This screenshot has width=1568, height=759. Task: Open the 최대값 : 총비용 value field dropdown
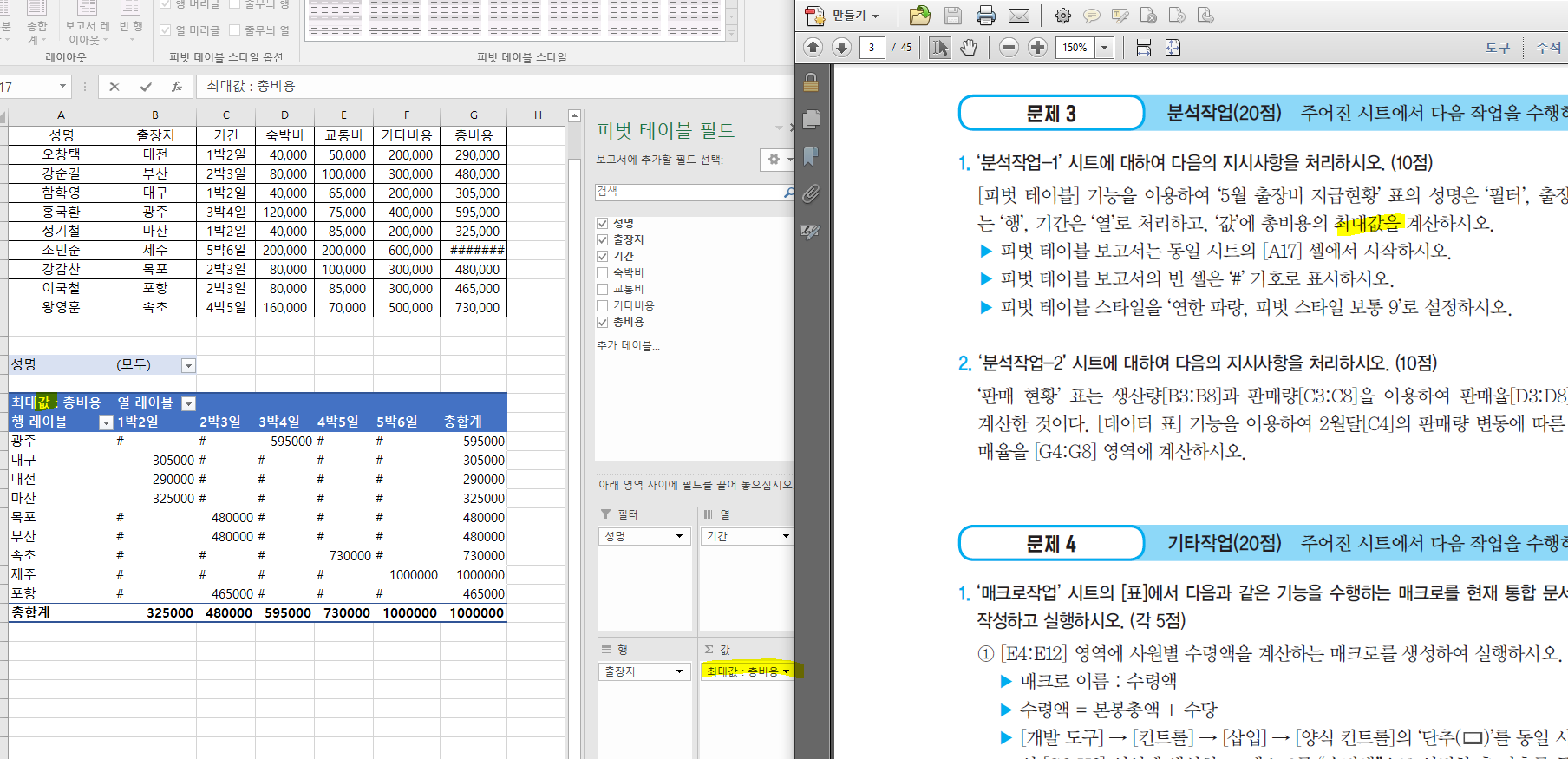click(786, 671)
